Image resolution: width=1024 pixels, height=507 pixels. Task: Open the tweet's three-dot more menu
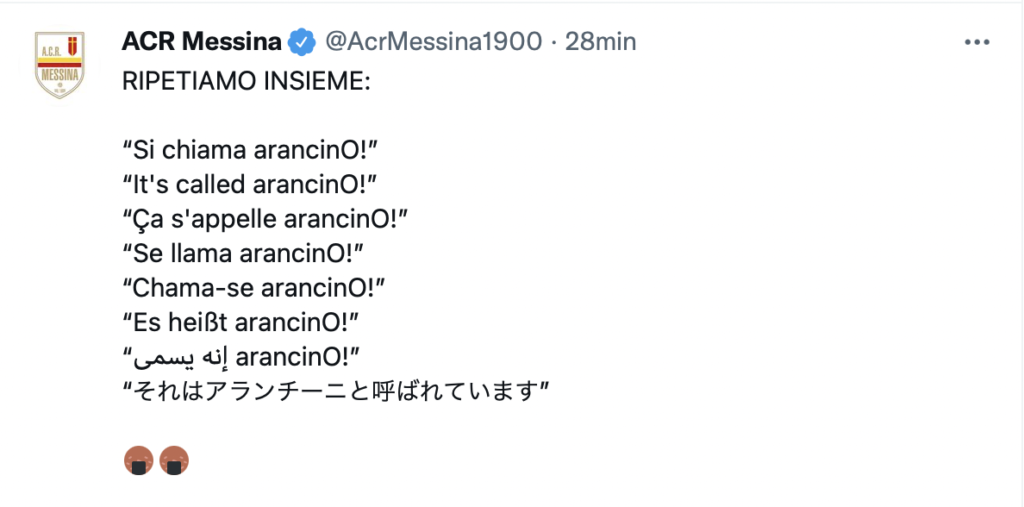976,42
